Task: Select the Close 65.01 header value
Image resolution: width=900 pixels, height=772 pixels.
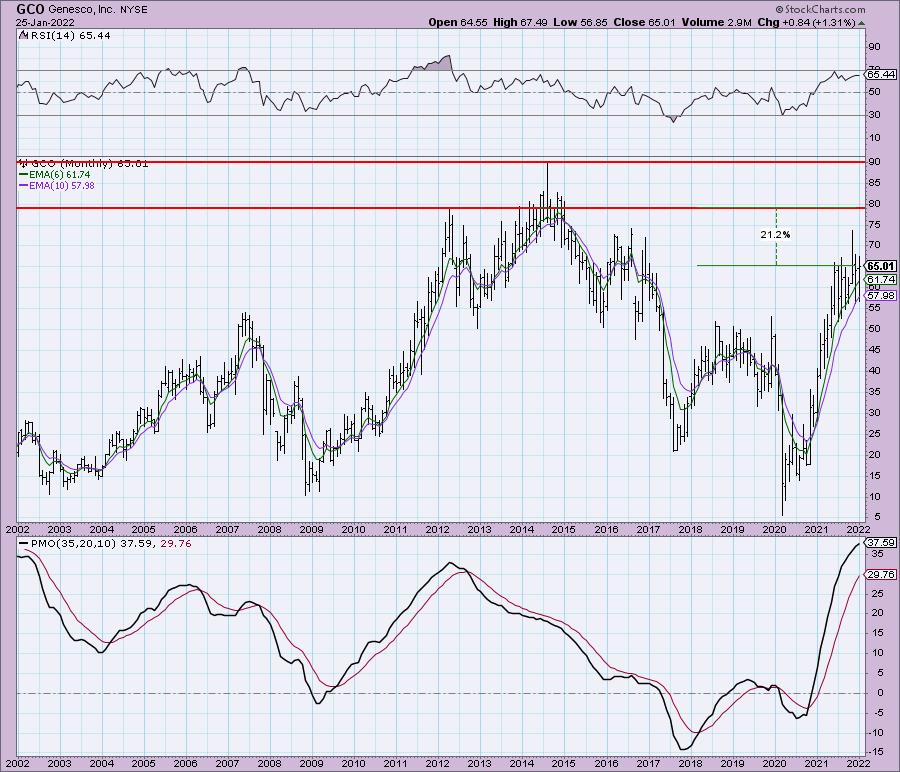Action: 645,22
